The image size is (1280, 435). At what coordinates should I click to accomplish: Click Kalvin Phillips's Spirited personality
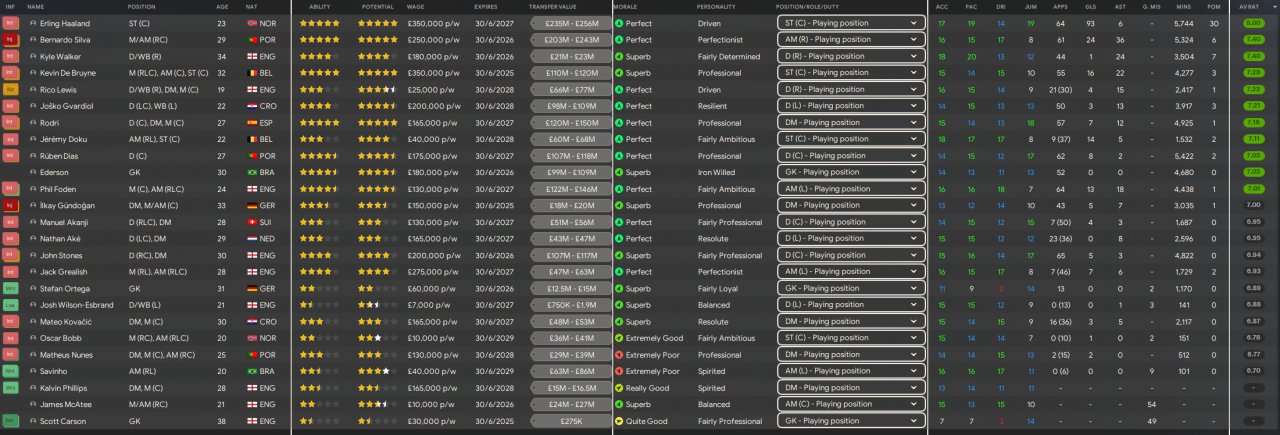click(x=711, y=388)
